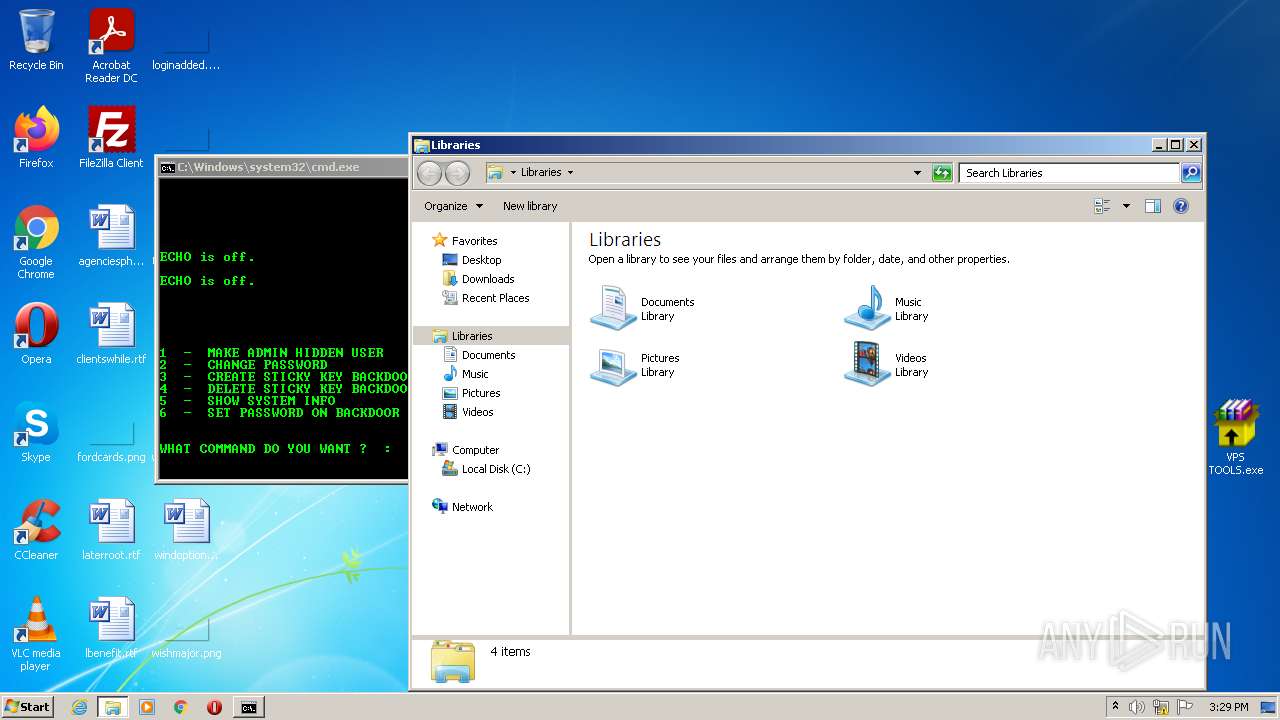
Task: Click the Explorer Back arrow button
Action: [x=429, y=173]
